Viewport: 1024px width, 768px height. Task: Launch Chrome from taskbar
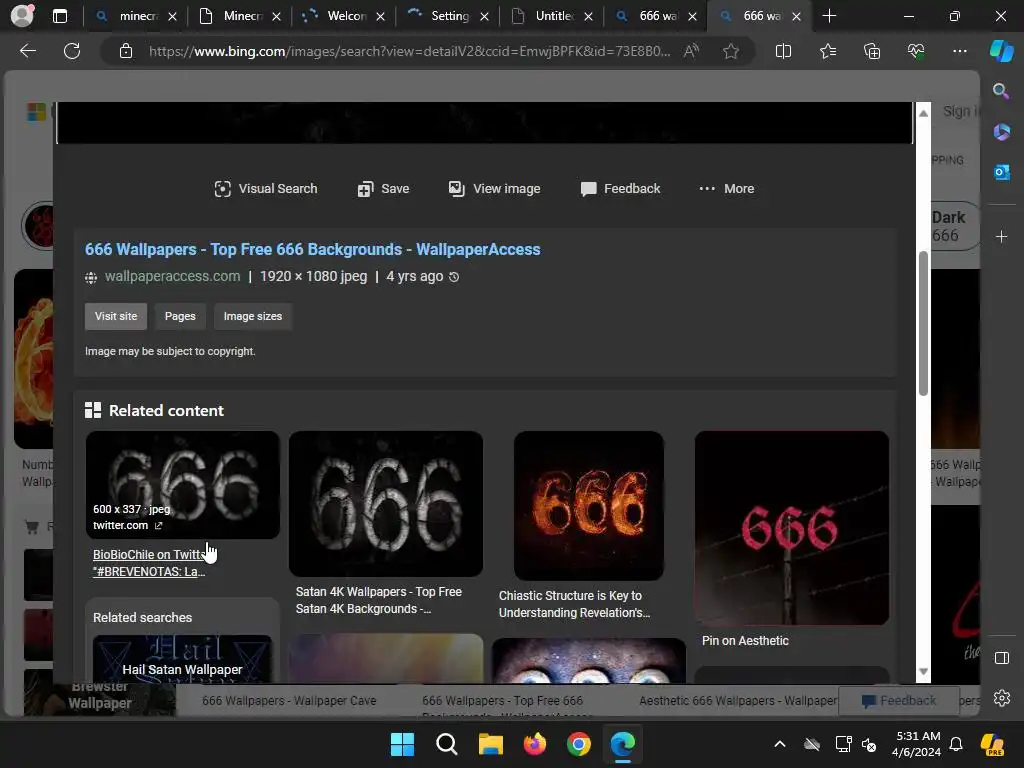[x=579, y=744]
